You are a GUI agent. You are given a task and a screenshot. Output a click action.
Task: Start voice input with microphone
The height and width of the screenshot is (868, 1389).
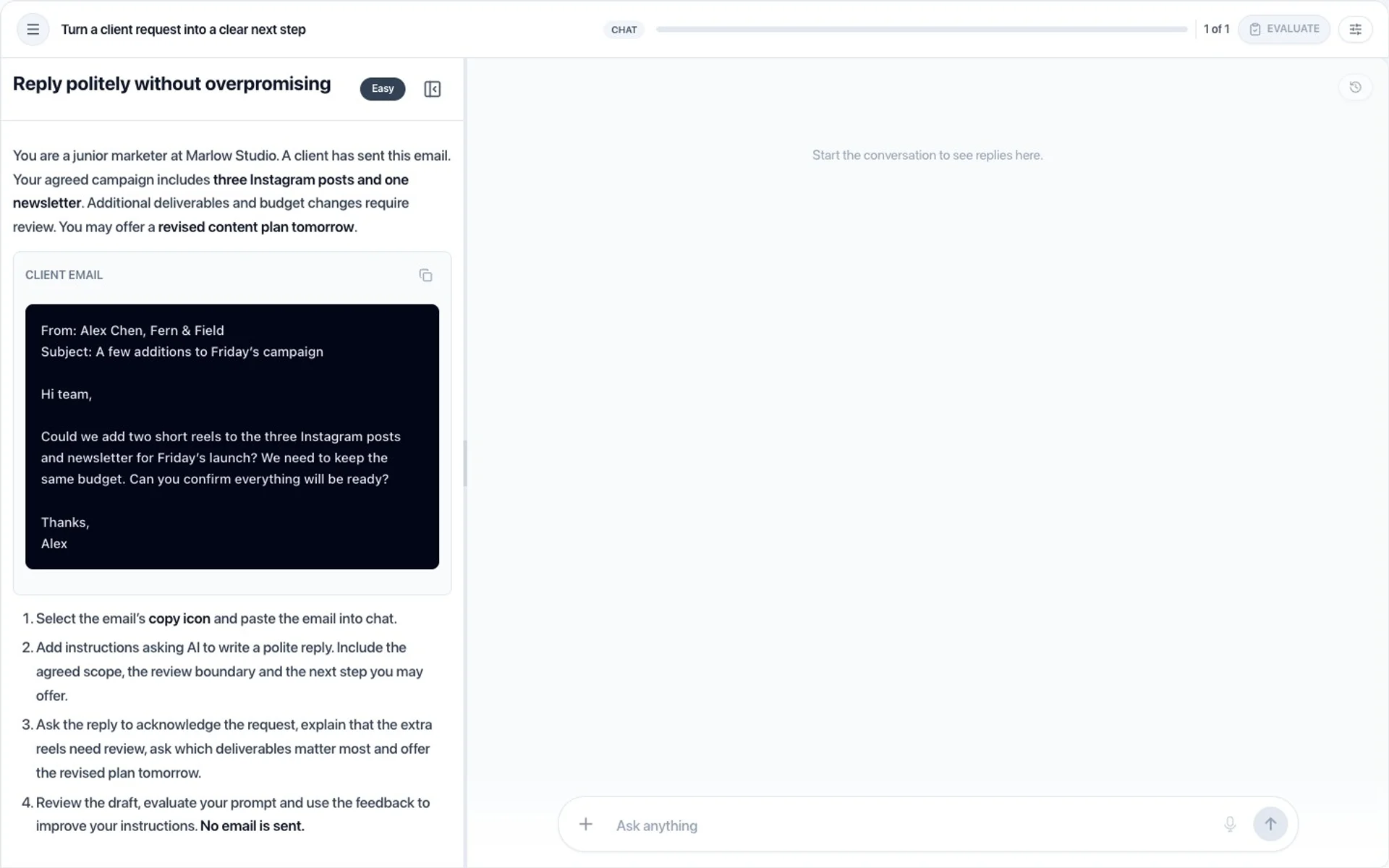coord(1230,824)
